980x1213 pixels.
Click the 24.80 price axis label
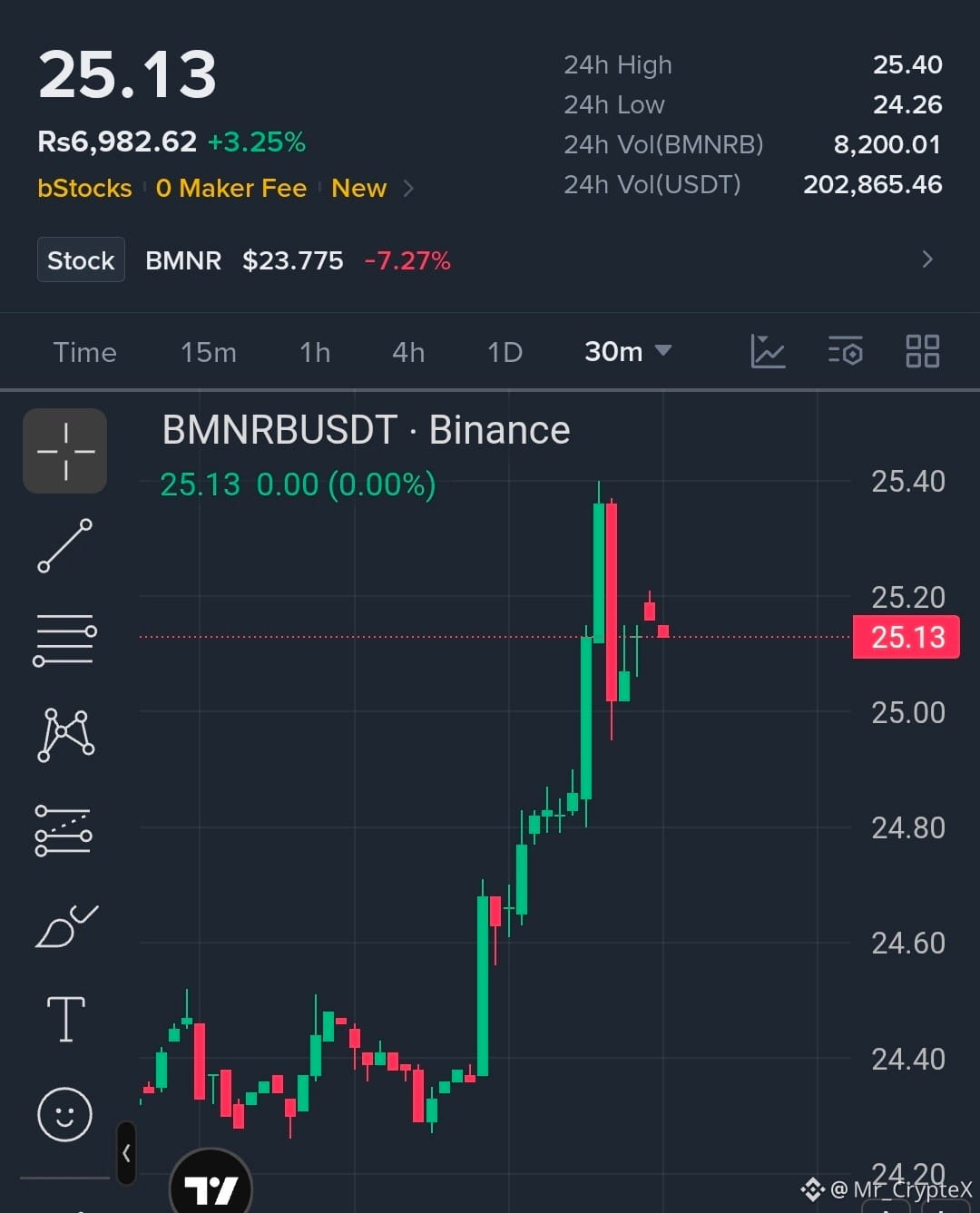click(908, 827)
